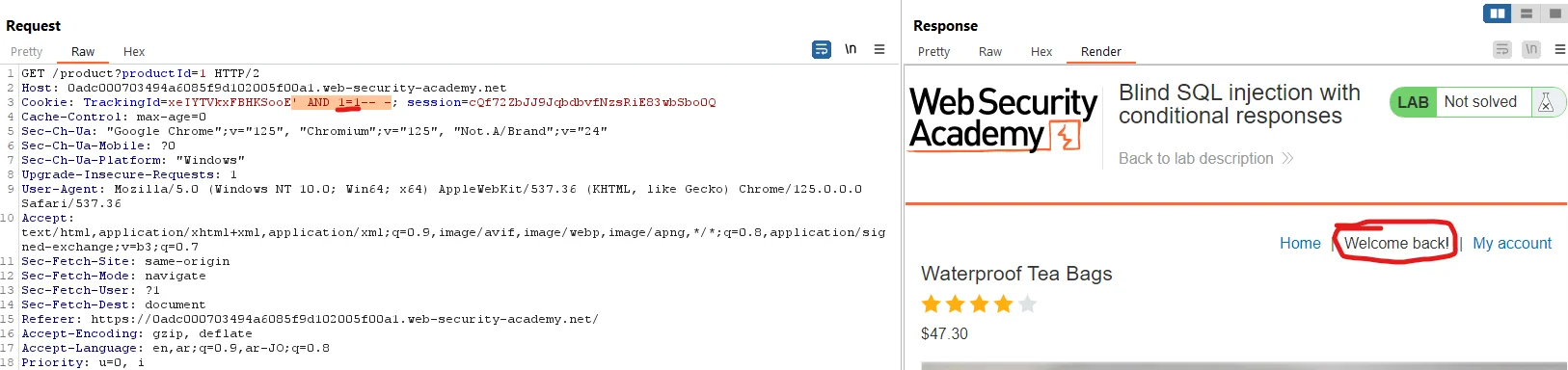1568x370 pixels.
Task: Select top-bottom split layout icon
Action: point(1527,13)
